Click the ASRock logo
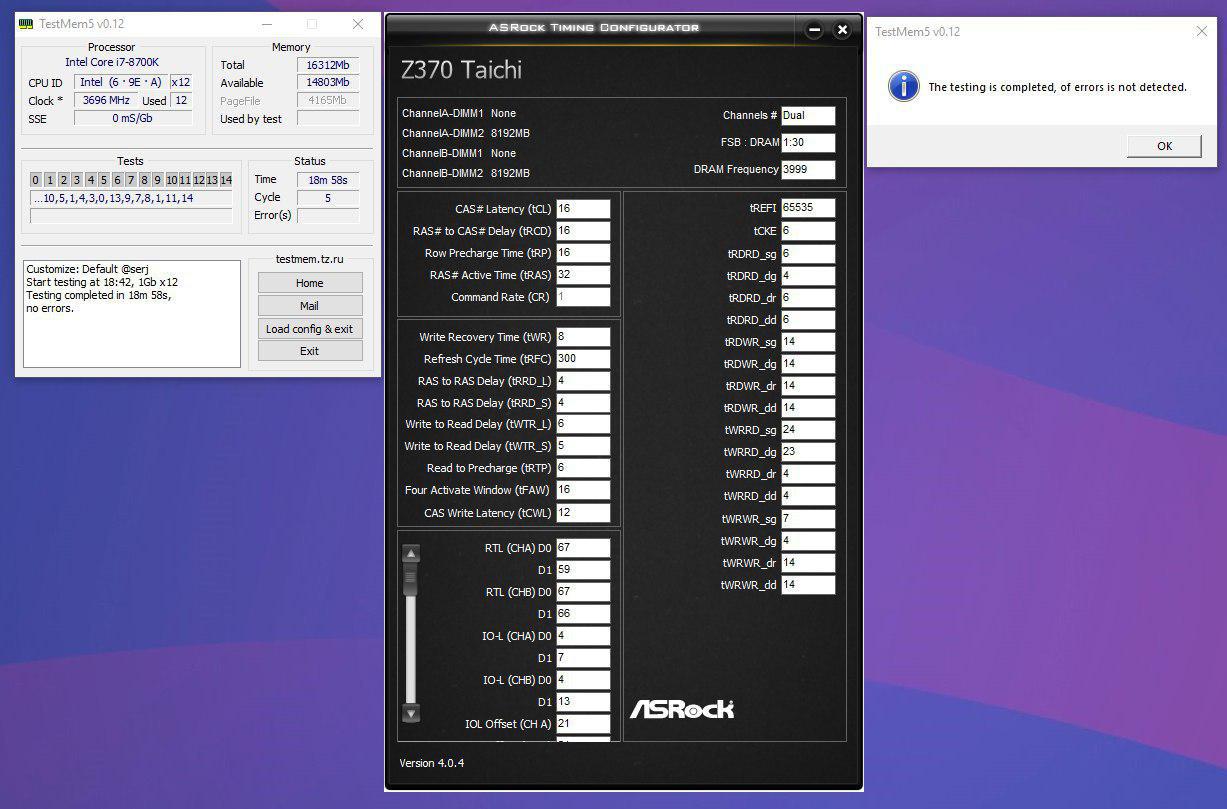This screenshot has width=1227, height=809. [682, 708]
